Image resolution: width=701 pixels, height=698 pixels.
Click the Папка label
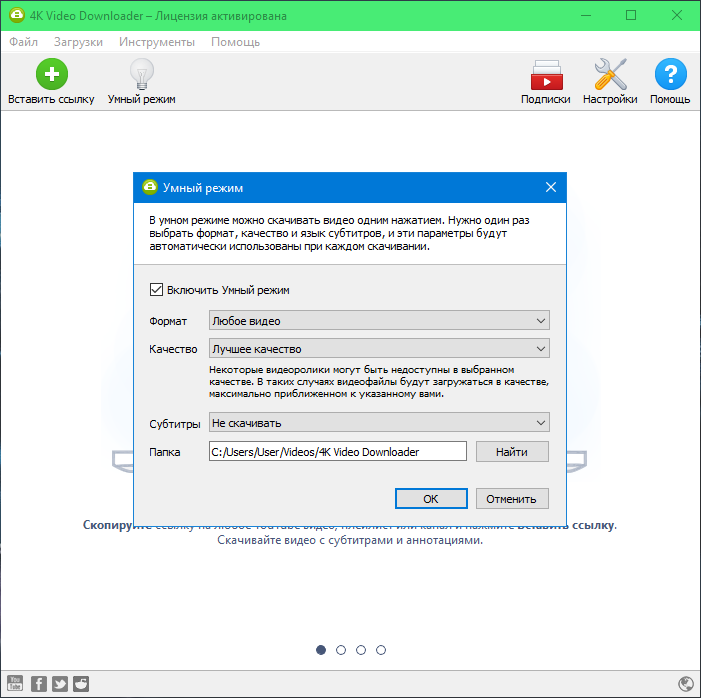(165, 452)
